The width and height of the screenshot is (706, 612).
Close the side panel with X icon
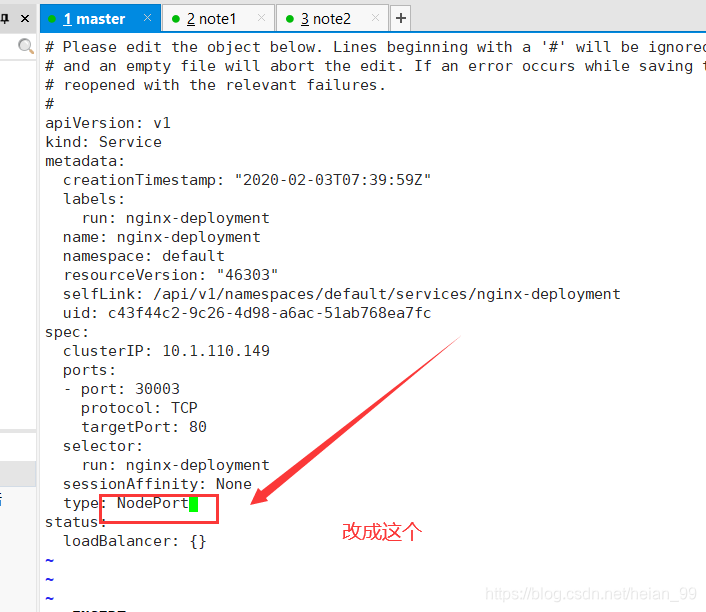pyautogui.click(x=25, y=18)
